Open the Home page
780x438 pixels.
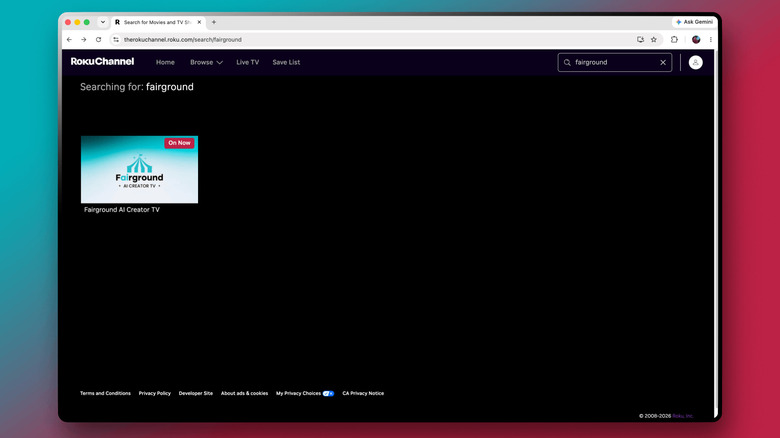165,62
